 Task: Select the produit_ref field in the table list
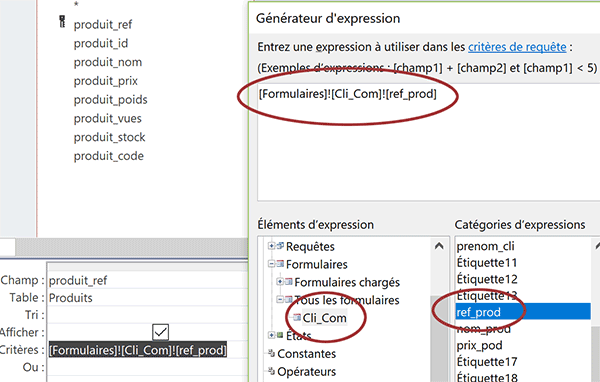pyautogui.click(x=103, y=24)
